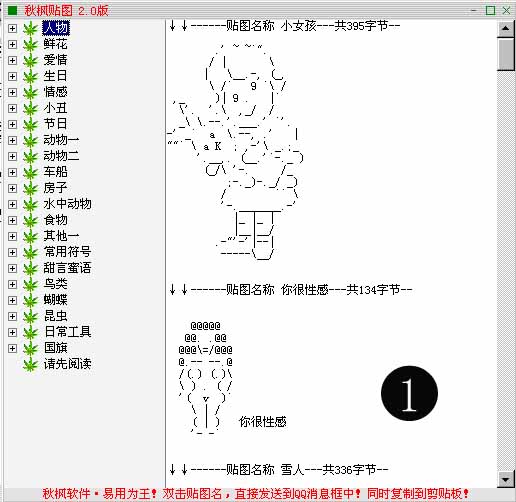Click the leaf icon beside 爱情
This screenshot has width=516, height=502.
coord(30,60)
